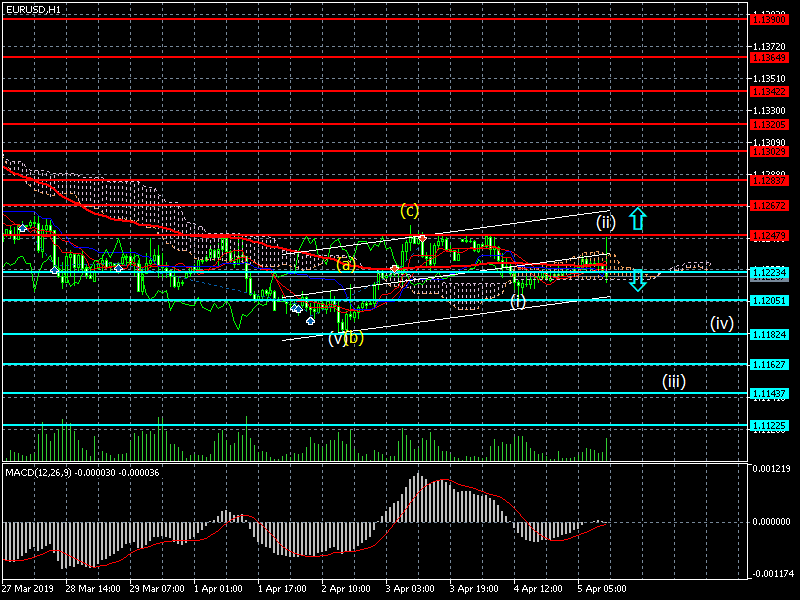
Task: Click the 2 Apr 10:00 time label
Action: click(x=346, y=589)
